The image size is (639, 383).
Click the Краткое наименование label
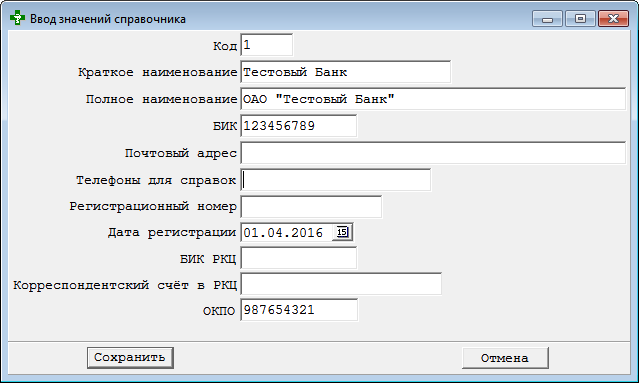[157, 73]
